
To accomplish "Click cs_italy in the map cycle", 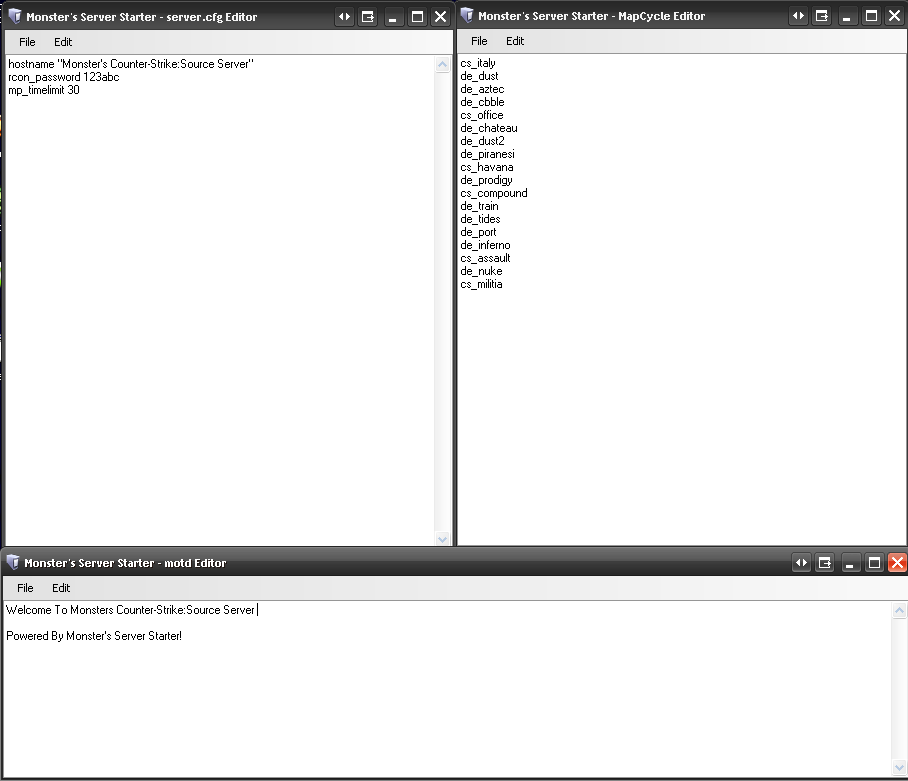I will point(478,63).
